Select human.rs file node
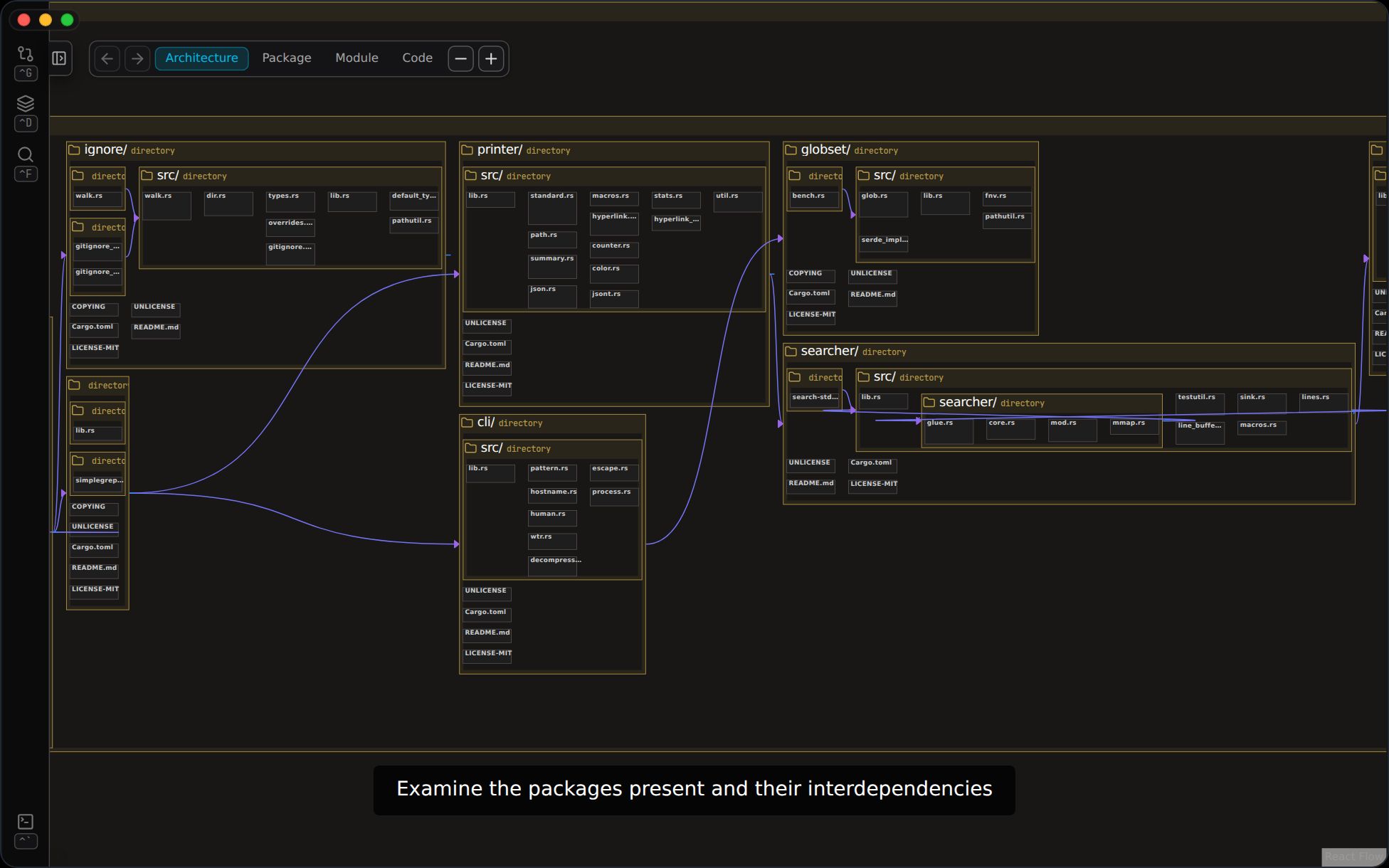This screenshot has height=868, width=1389. pos(552,517)
